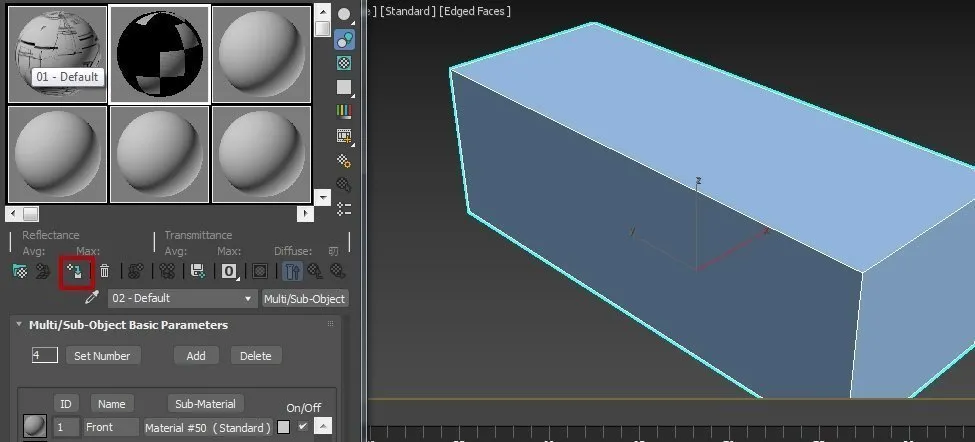
Task: Click the Add sub-material button
Action: tap(196, 356)
